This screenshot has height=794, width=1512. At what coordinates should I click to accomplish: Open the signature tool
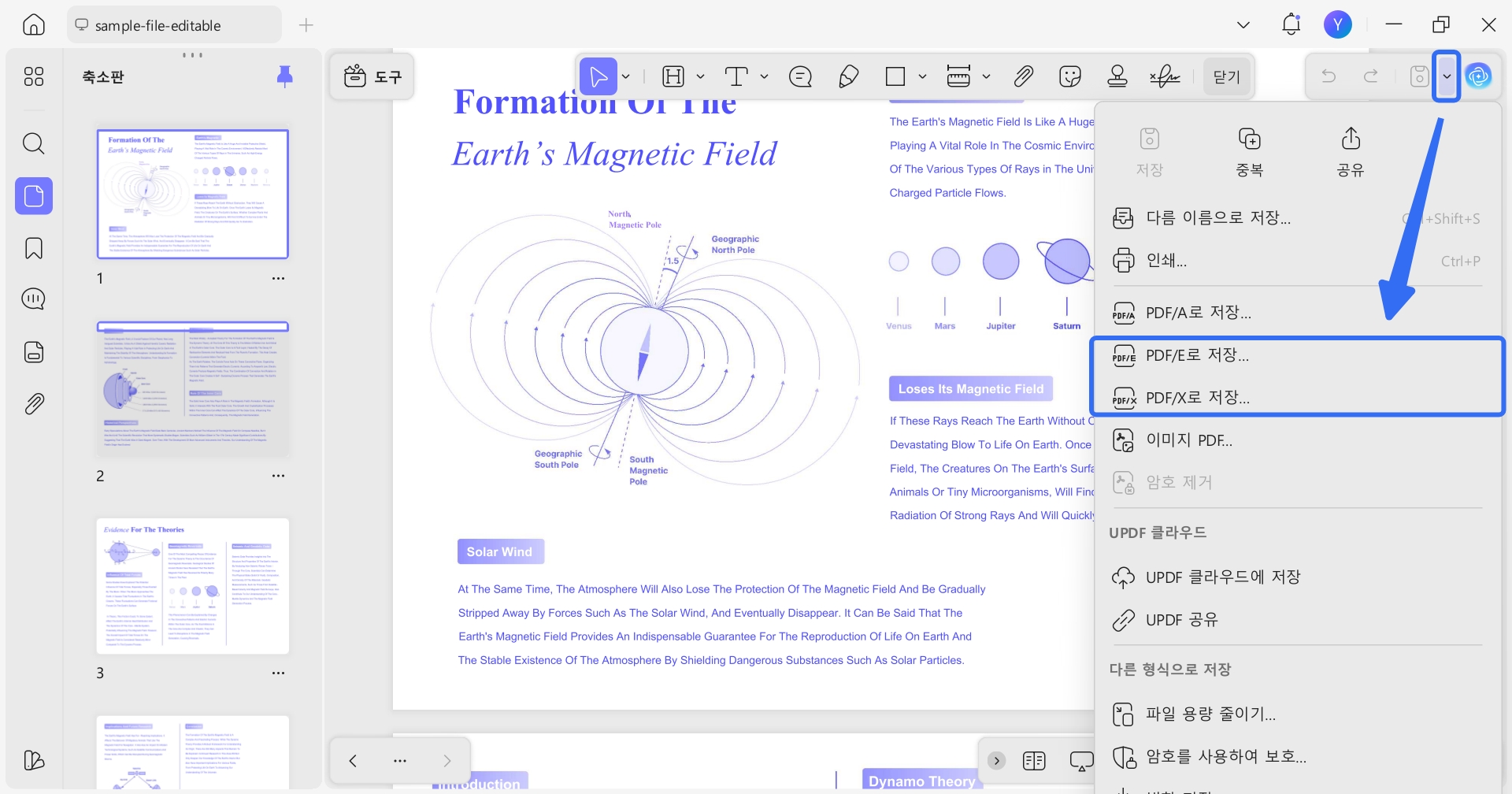1165,76
